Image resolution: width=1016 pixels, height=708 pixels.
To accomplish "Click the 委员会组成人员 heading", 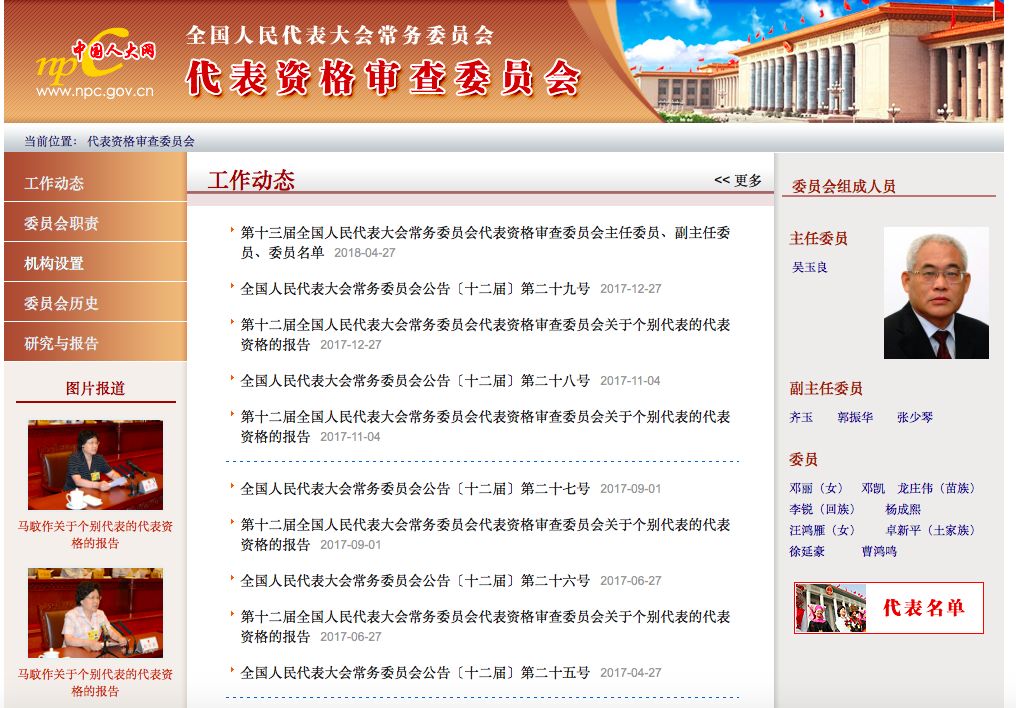I will click(844, 187).
